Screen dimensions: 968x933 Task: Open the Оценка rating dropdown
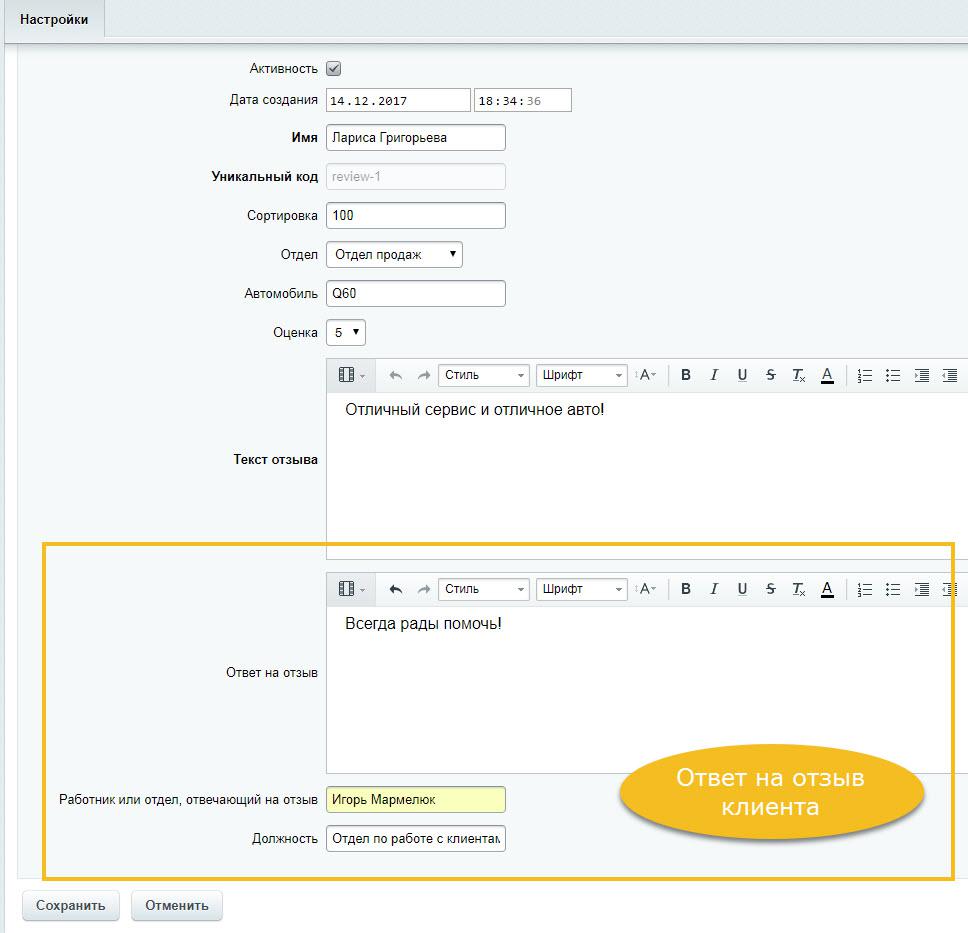point(346,332)
